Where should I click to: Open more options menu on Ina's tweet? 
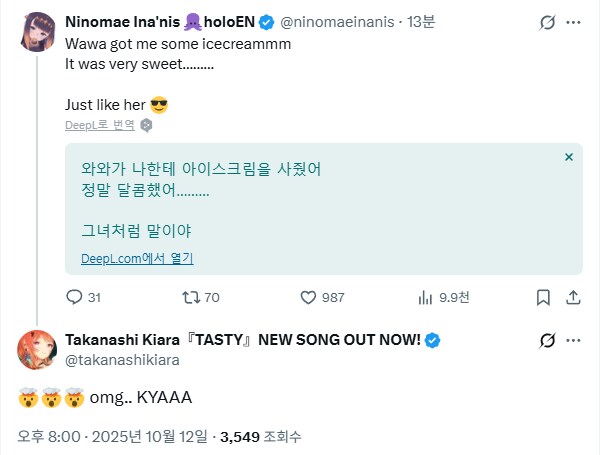point(574,22)
